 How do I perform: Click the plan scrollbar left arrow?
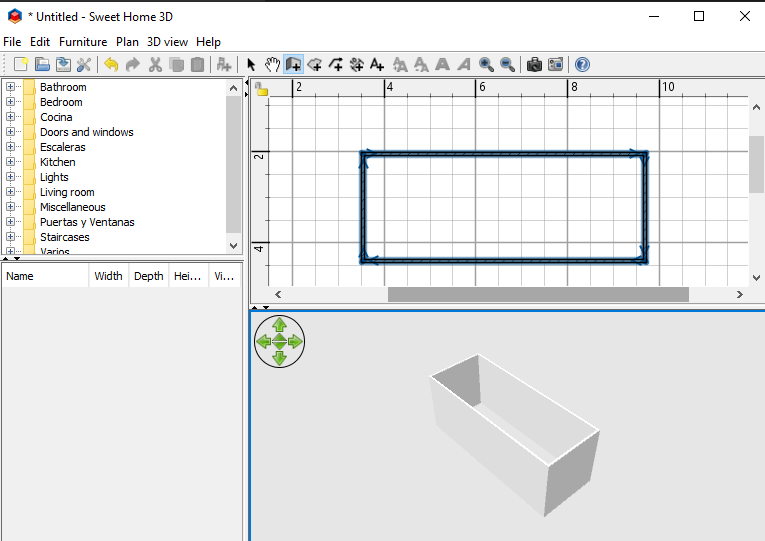[x=278, y=295]
